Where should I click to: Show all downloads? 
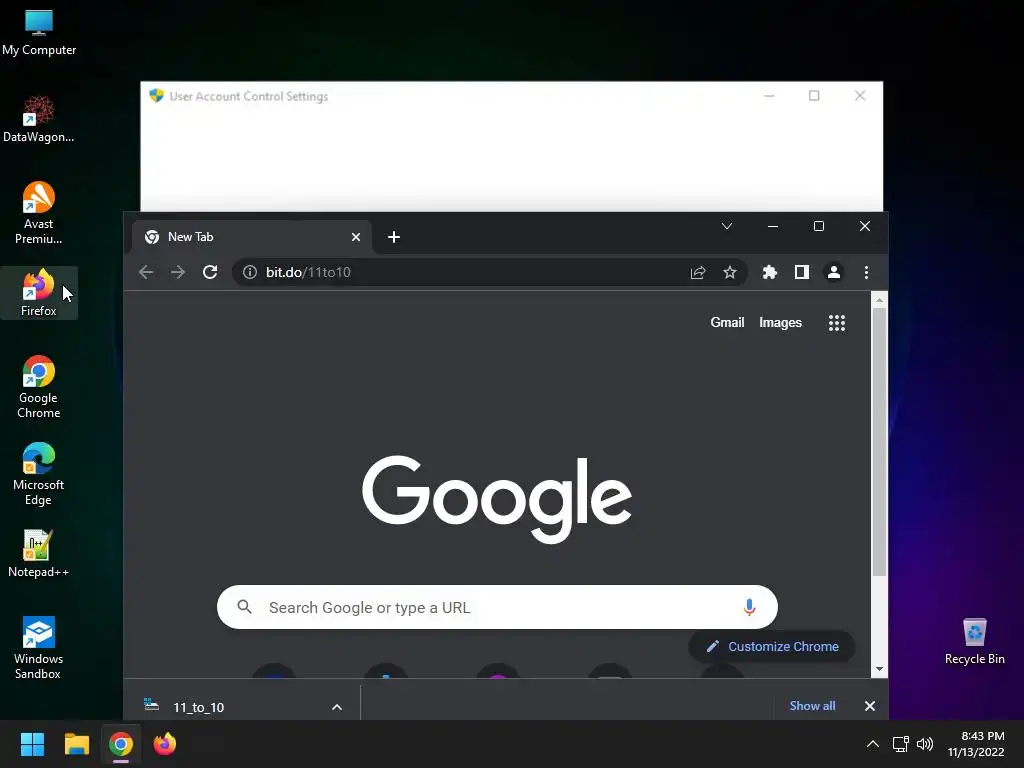812,706
